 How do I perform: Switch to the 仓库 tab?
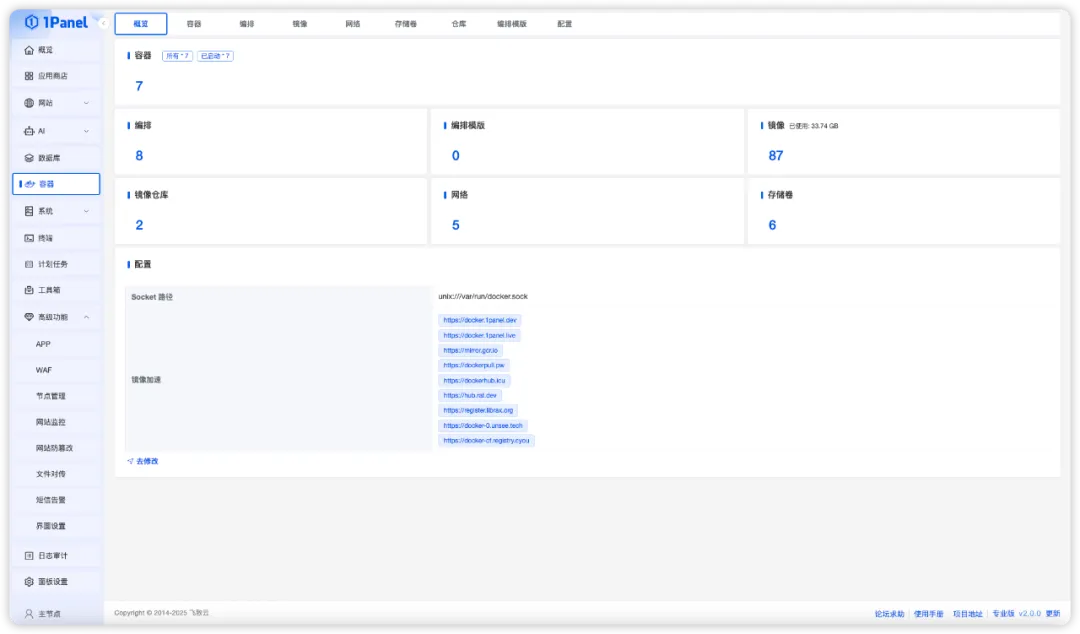[459, 23]
